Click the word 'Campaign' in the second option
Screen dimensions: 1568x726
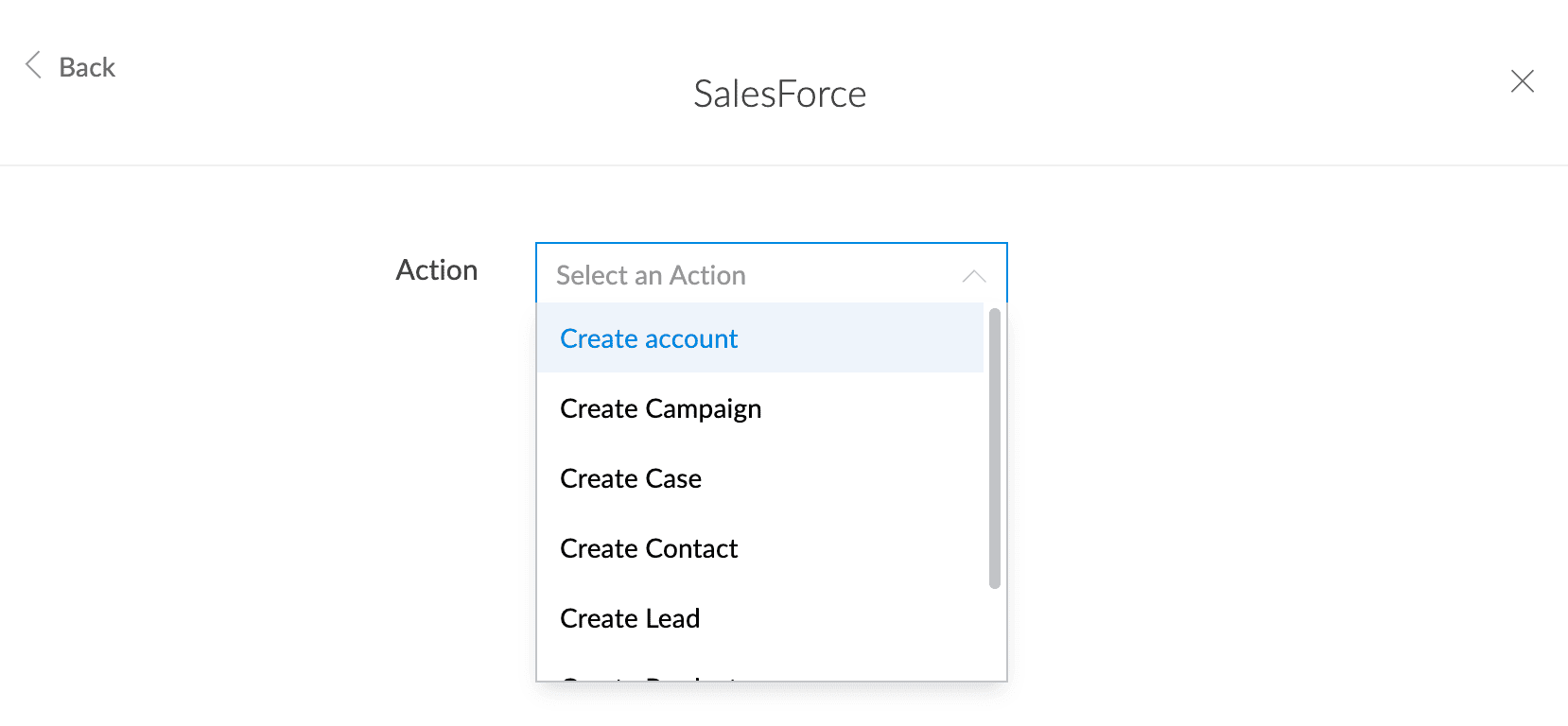tap(704, 409)
